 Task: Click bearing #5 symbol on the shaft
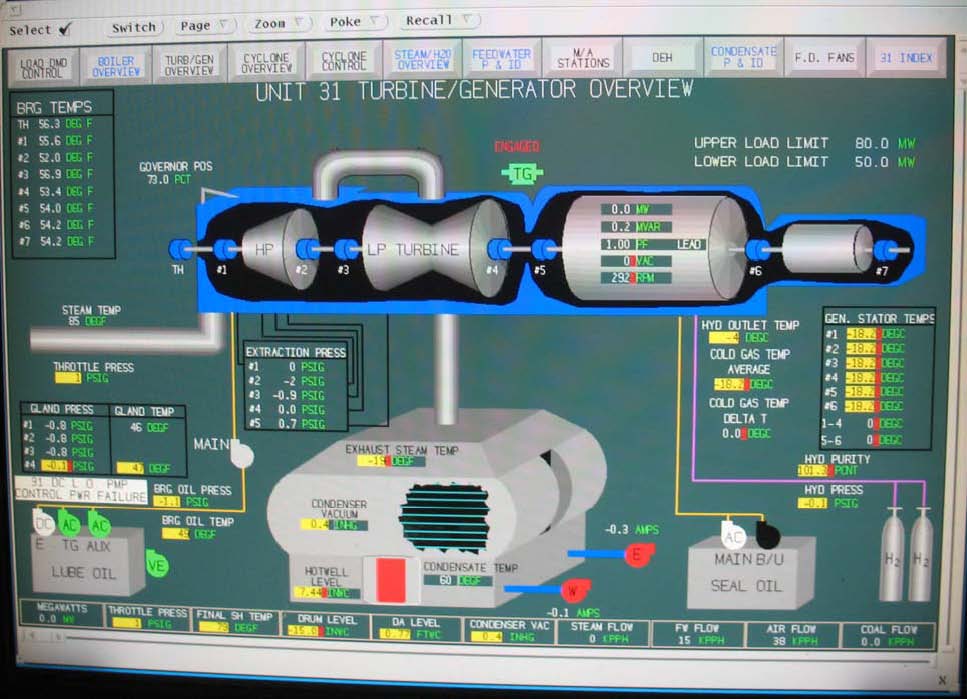pyautogui.click(x=543, y=249)
